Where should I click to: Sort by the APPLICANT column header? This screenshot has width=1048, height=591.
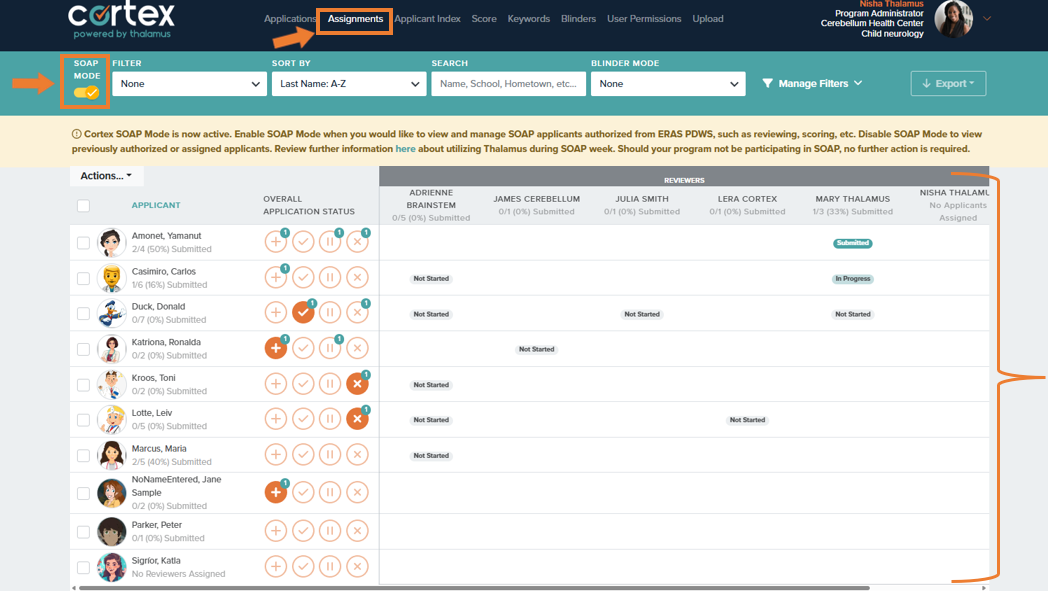click(156, 205)
